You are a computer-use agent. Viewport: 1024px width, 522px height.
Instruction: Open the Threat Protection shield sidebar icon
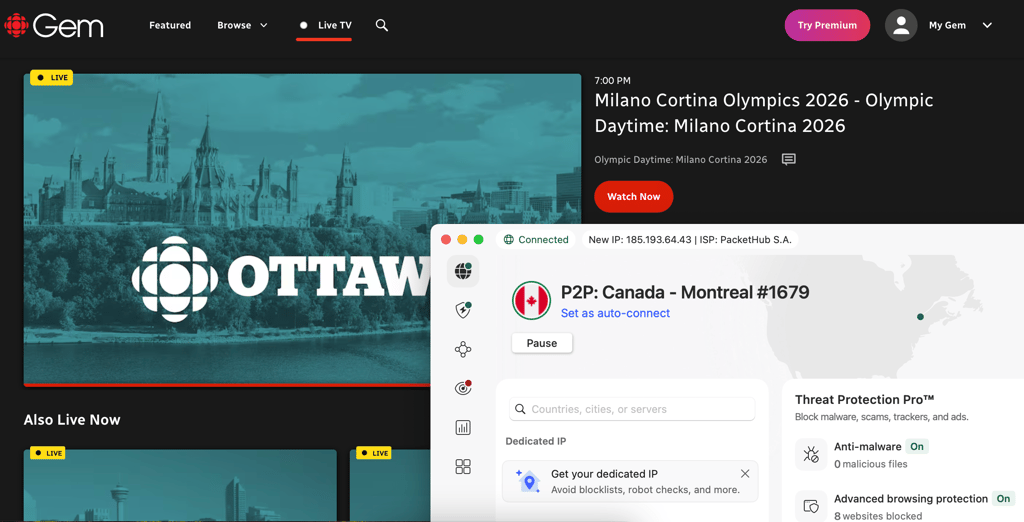click(463, 310)
